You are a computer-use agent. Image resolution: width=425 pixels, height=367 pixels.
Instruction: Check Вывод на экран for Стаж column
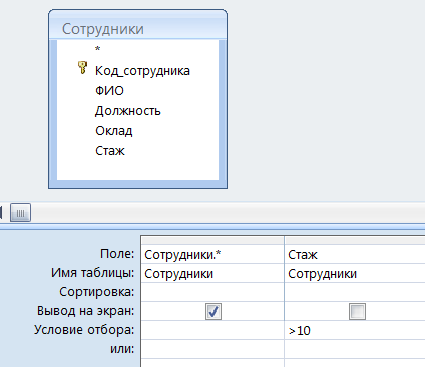click(x=357, y=312)
